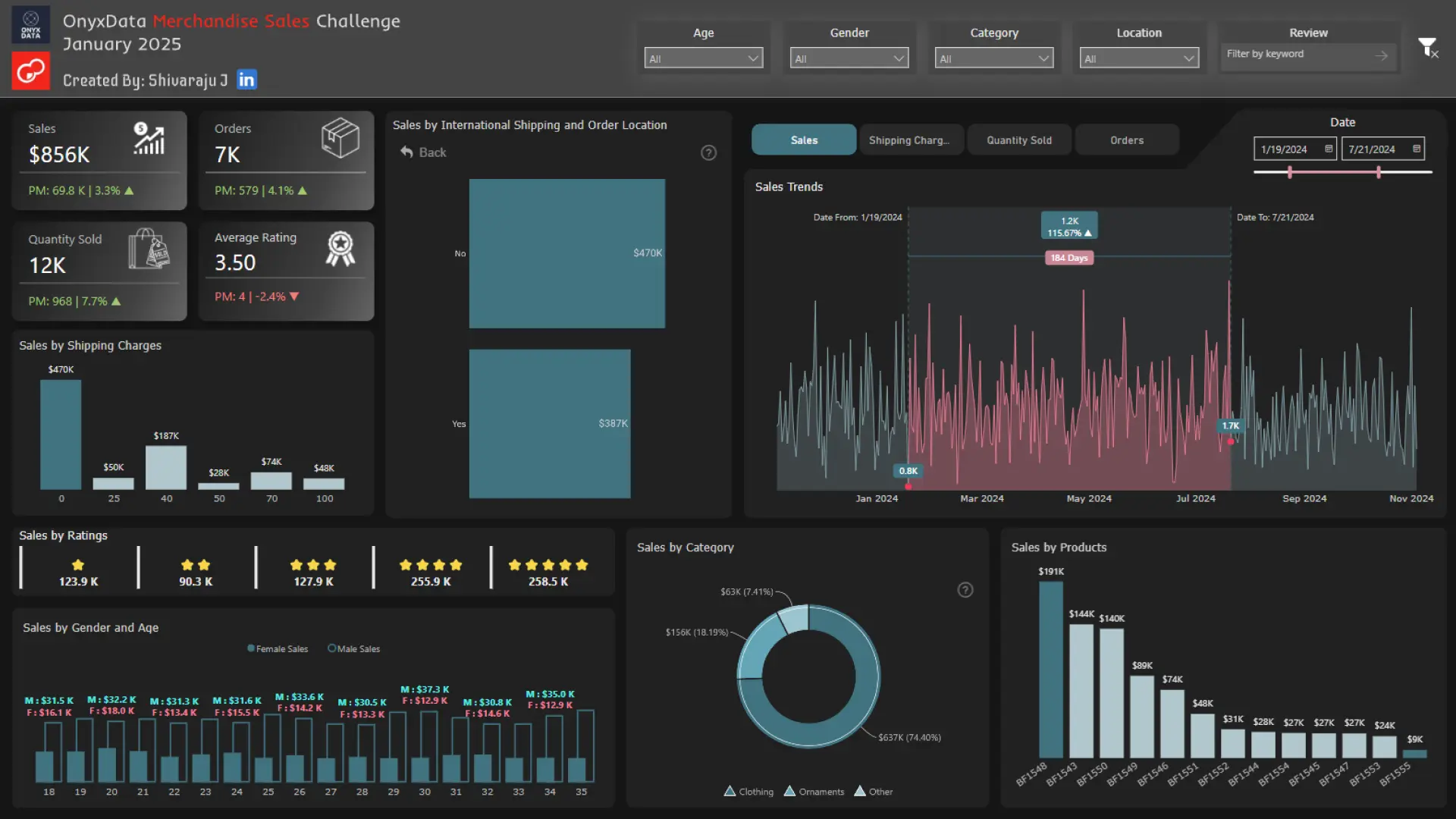Expand the Location filter dropdown

[1139, 58]
